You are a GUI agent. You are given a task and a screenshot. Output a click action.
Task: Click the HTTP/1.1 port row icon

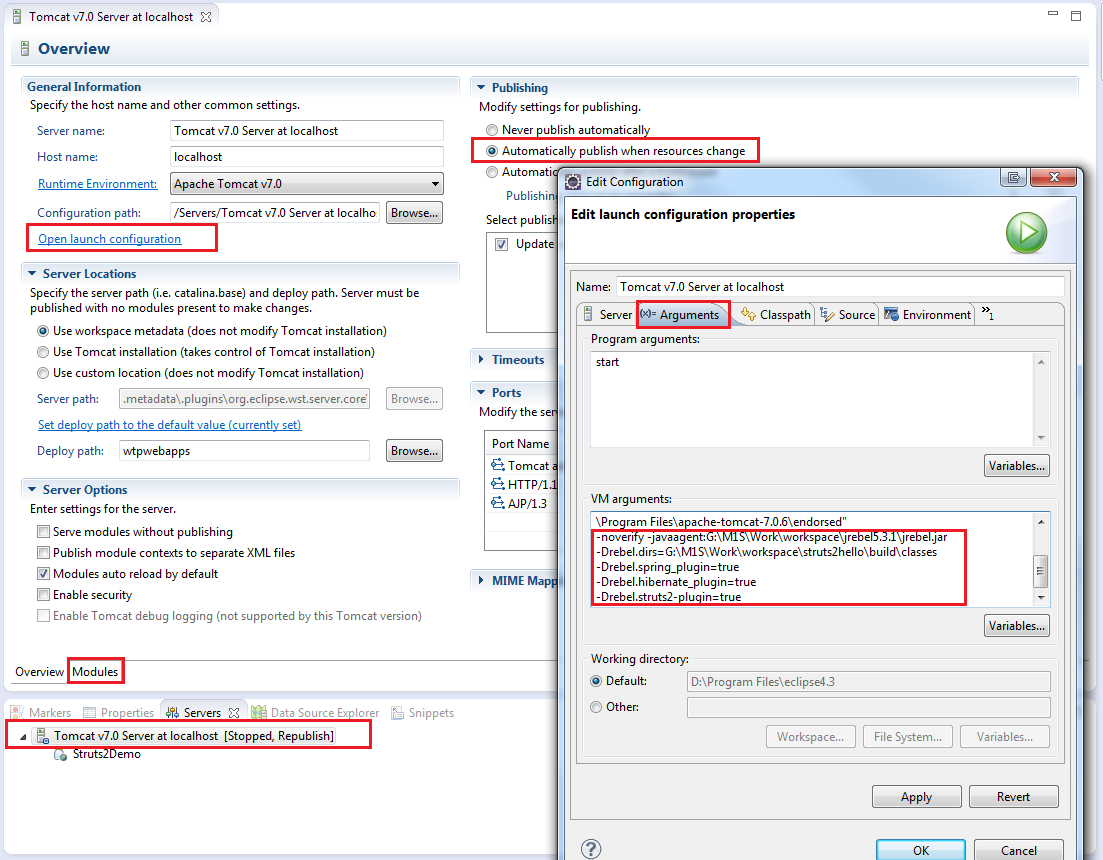tap(497, 484)
